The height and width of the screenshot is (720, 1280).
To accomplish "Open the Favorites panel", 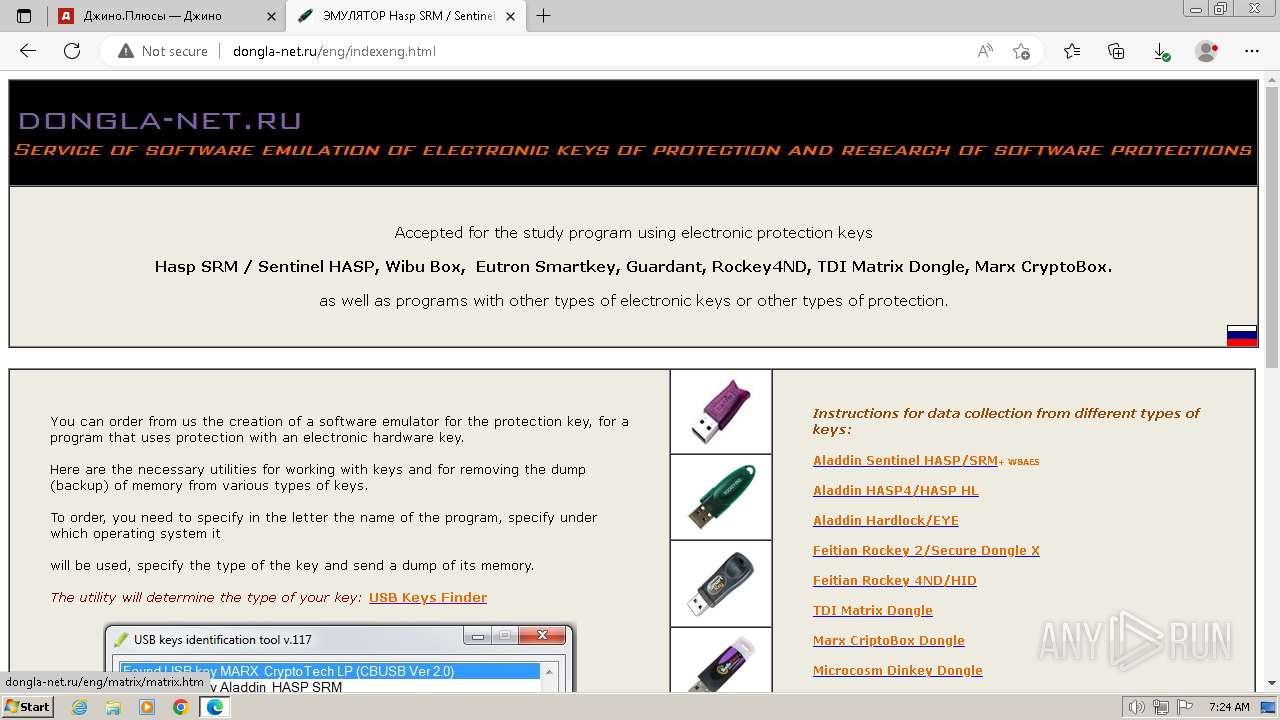I will pyautogui.click(x=1072, y=51).
